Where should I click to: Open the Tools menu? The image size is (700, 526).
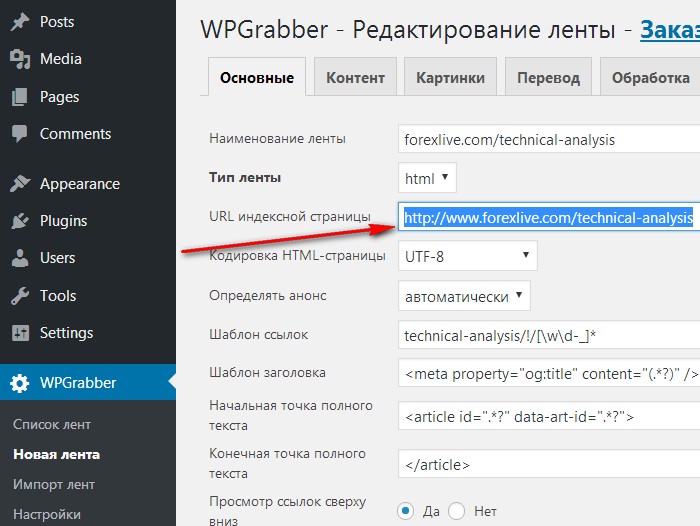tap(58, 296)
